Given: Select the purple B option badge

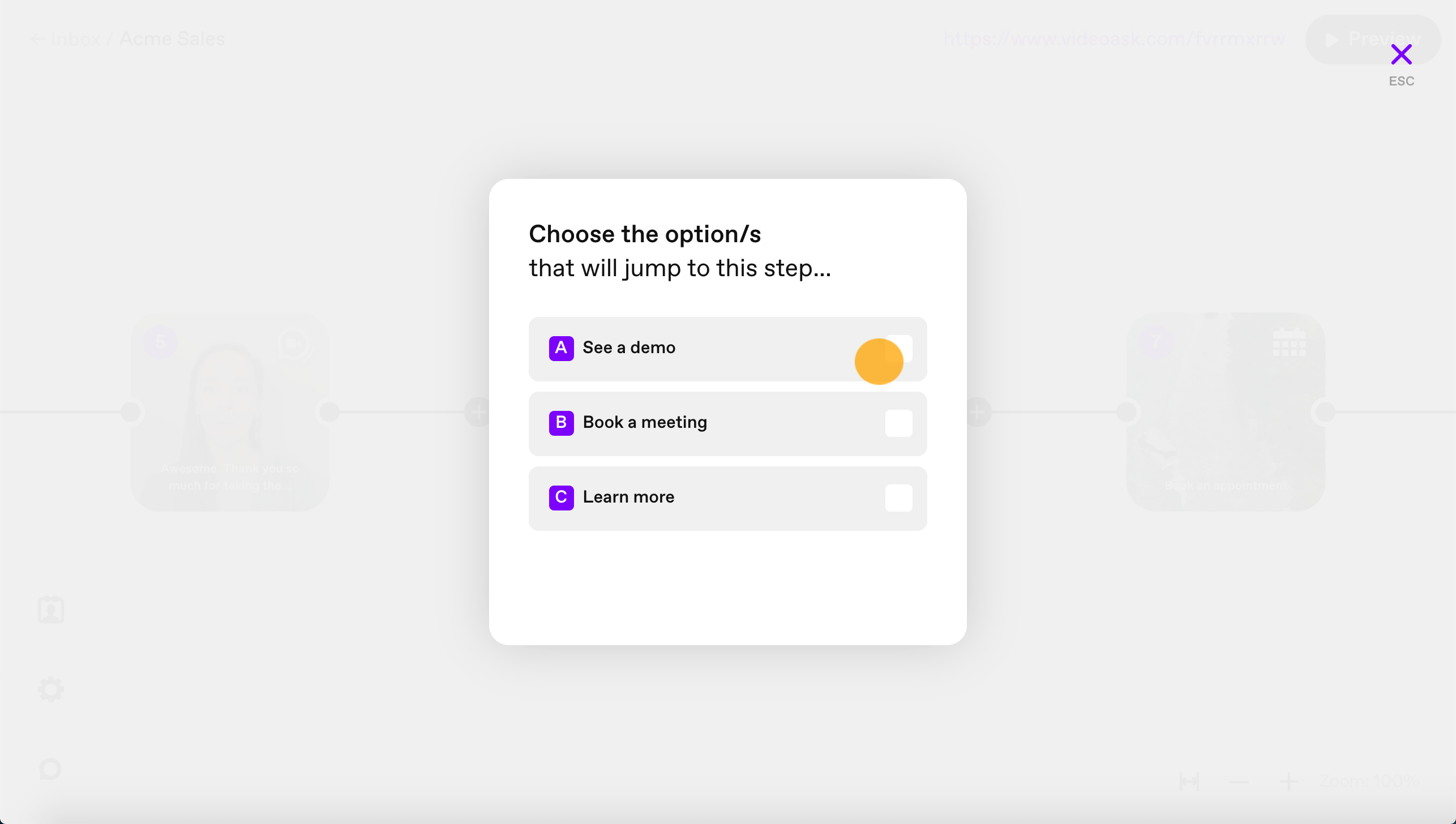Looking at the screenshot, I should tap(561, 423).
